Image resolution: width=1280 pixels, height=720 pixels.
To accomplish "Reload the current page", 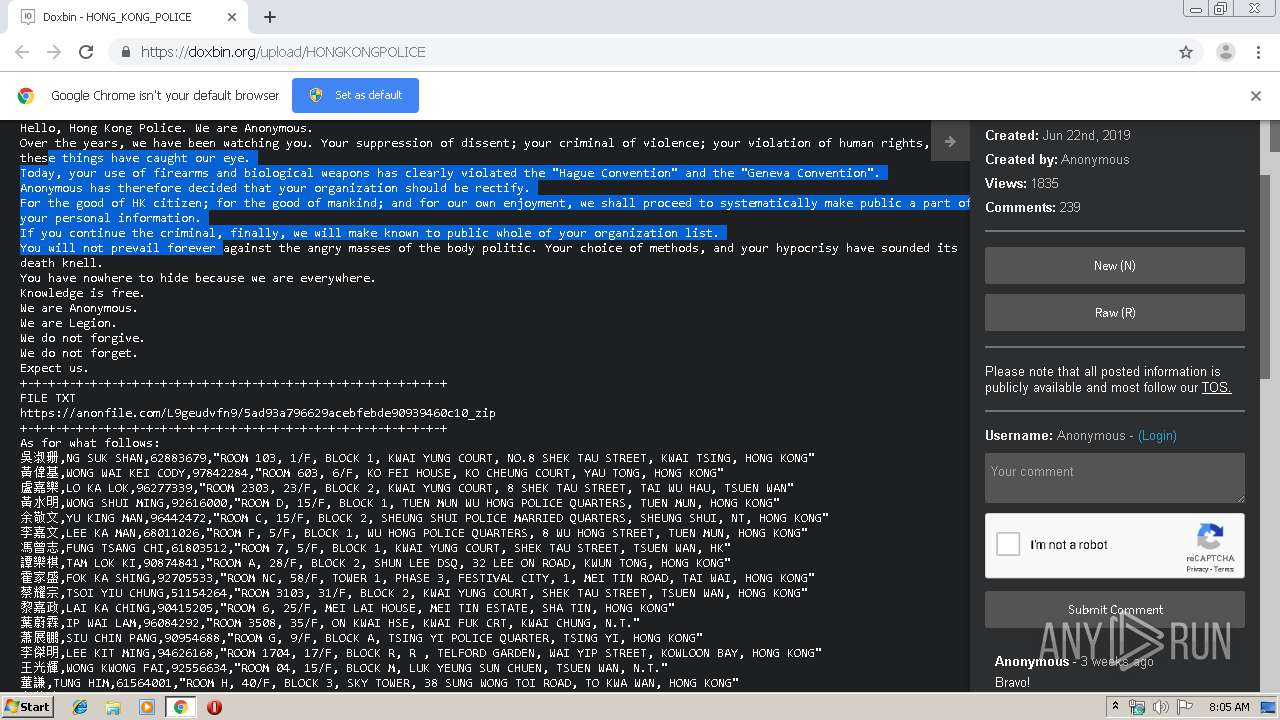I will point(86,52).
